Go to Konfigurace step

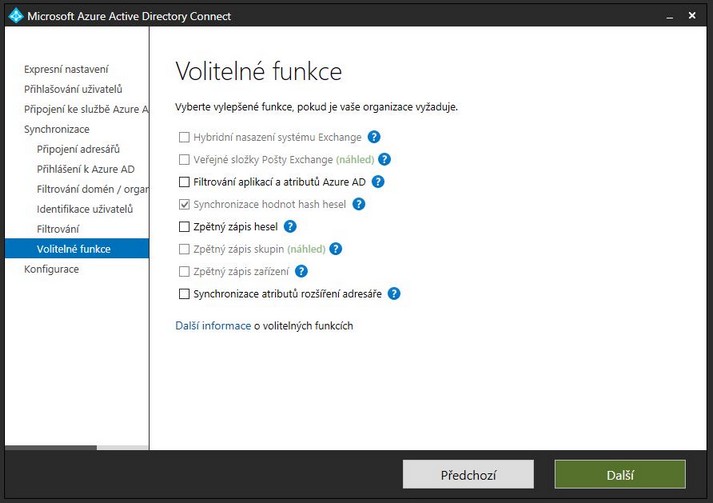click(x=51, y=269)
